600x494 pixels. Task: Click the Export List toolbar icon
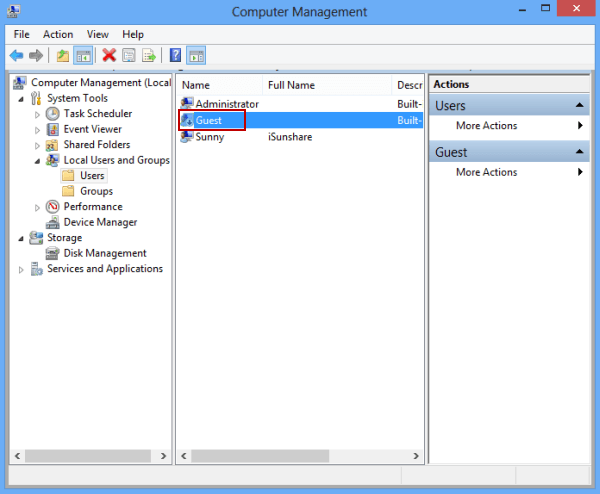click(x=149, y=56)
